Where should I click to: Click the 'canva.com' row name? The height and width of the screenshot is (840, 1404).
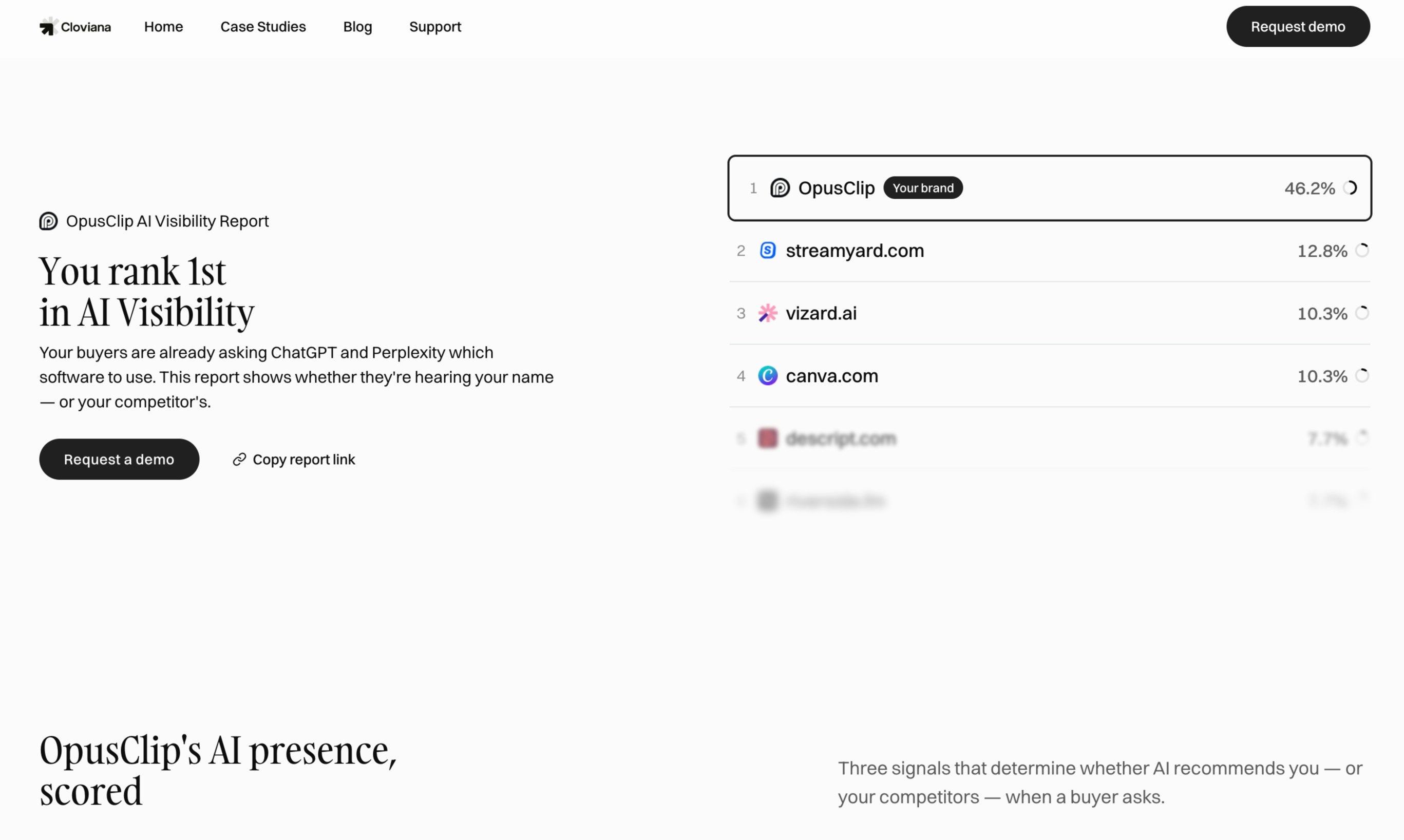point(832,376)
